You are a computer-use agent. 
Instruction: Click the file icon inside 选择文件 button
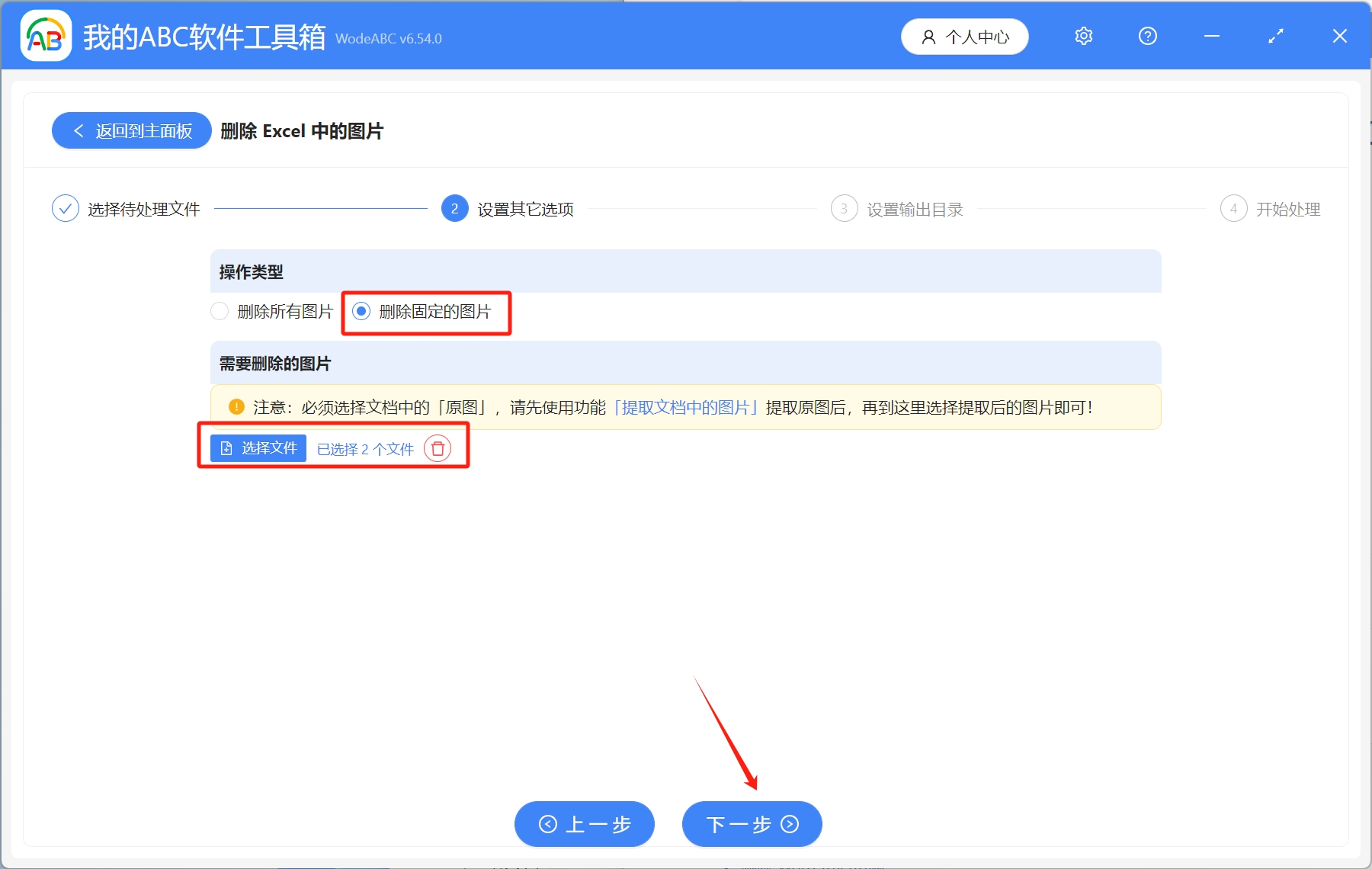[x=226, y=448]
